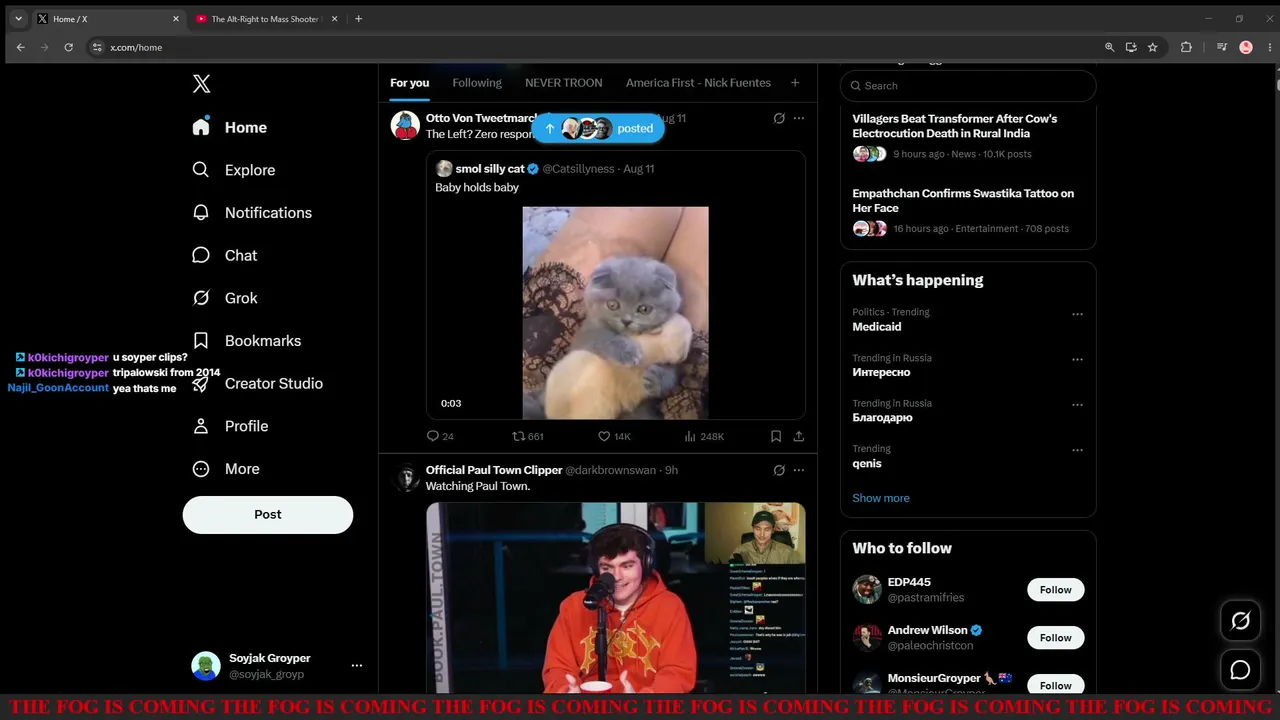Open account options beside Soyjak Groyper
The image size is (1280, 720).
356,666
